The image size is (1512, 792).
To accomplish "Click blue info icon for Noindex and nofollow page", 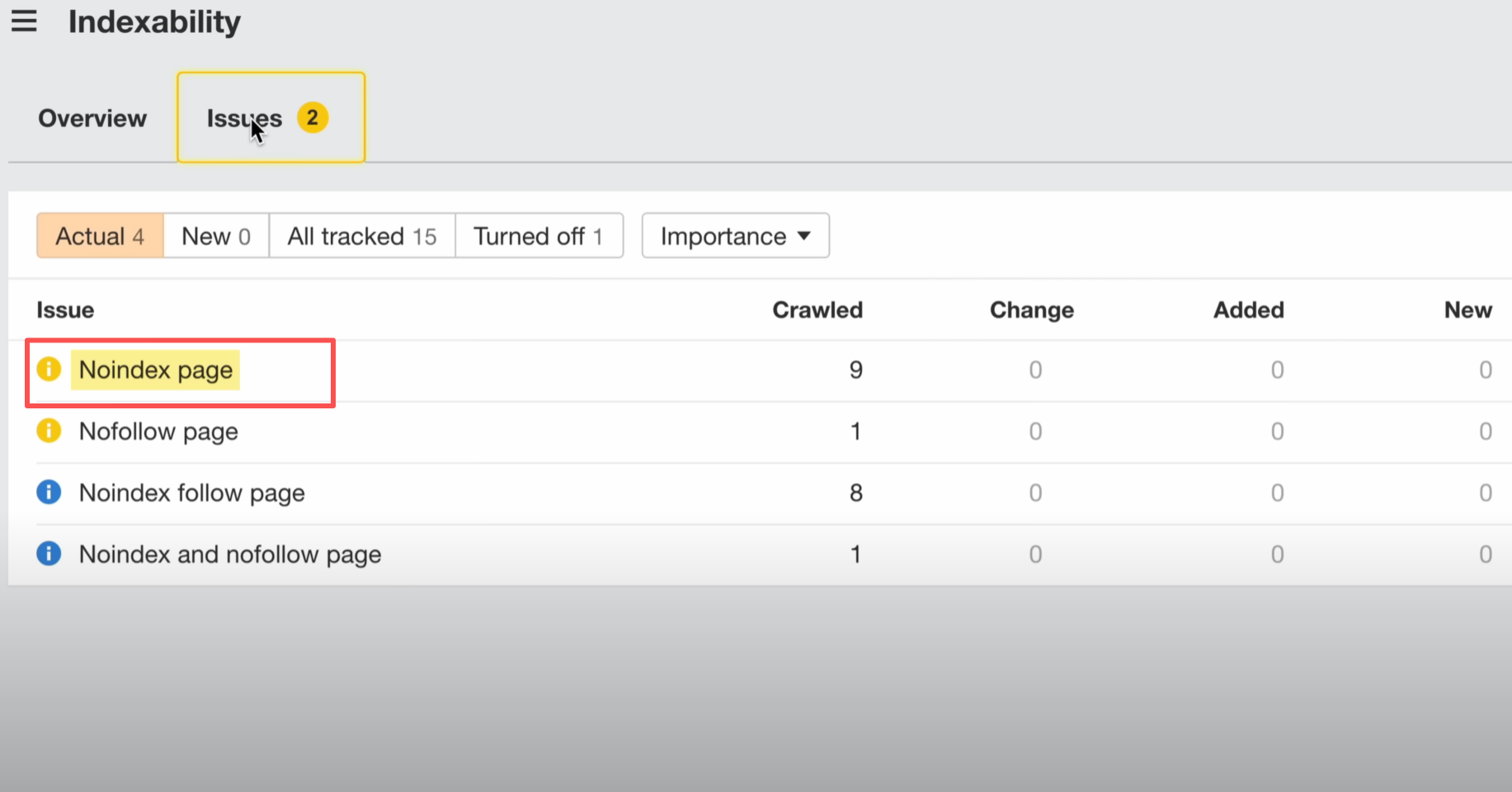I will (49, 554).
